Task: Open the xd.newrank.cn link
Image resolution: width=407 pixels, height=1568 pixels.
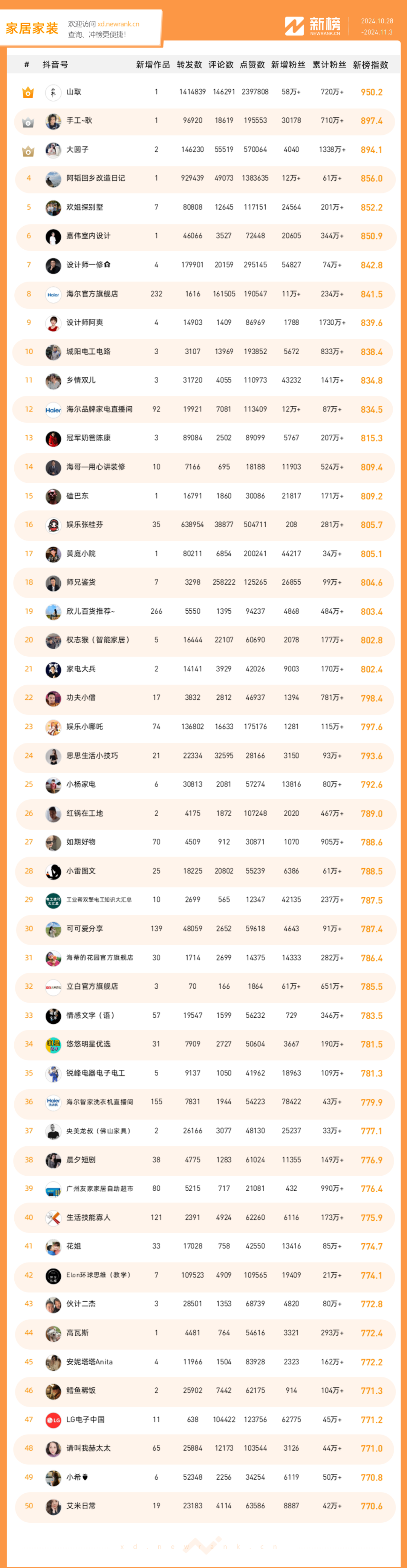Action: click(x=118, y=25)
